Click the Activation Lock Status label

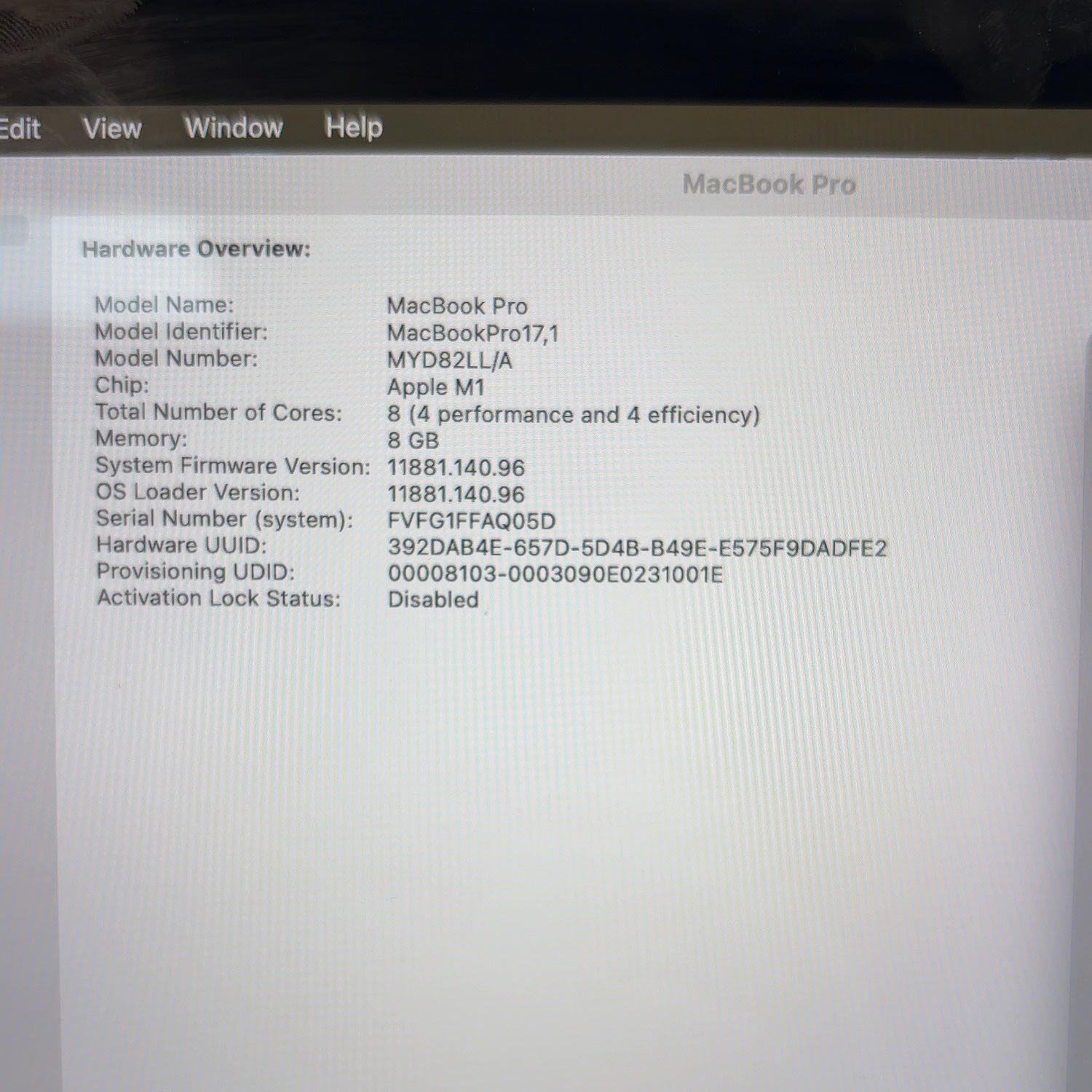(x=218, y=598)
